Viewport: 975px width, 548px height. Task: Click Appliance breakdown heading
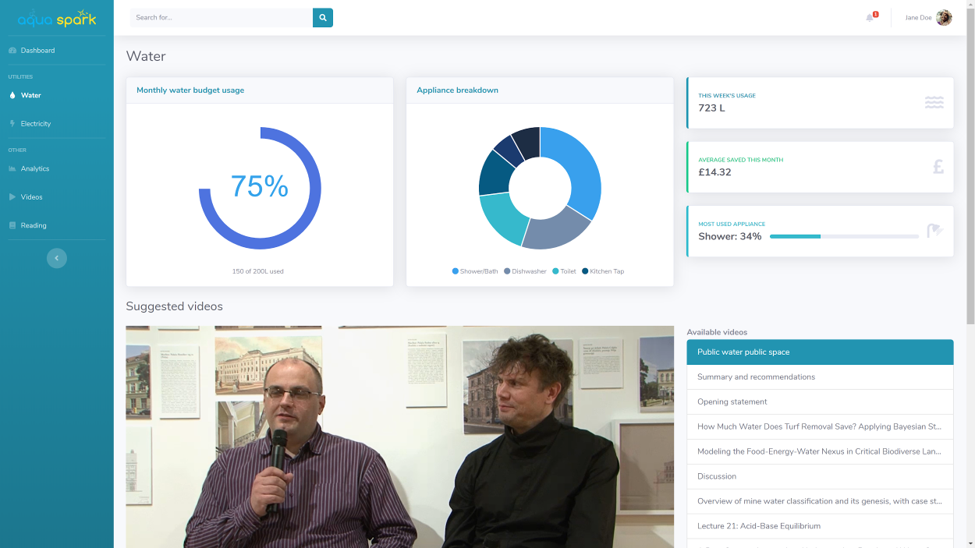click(x=457, y=90)
